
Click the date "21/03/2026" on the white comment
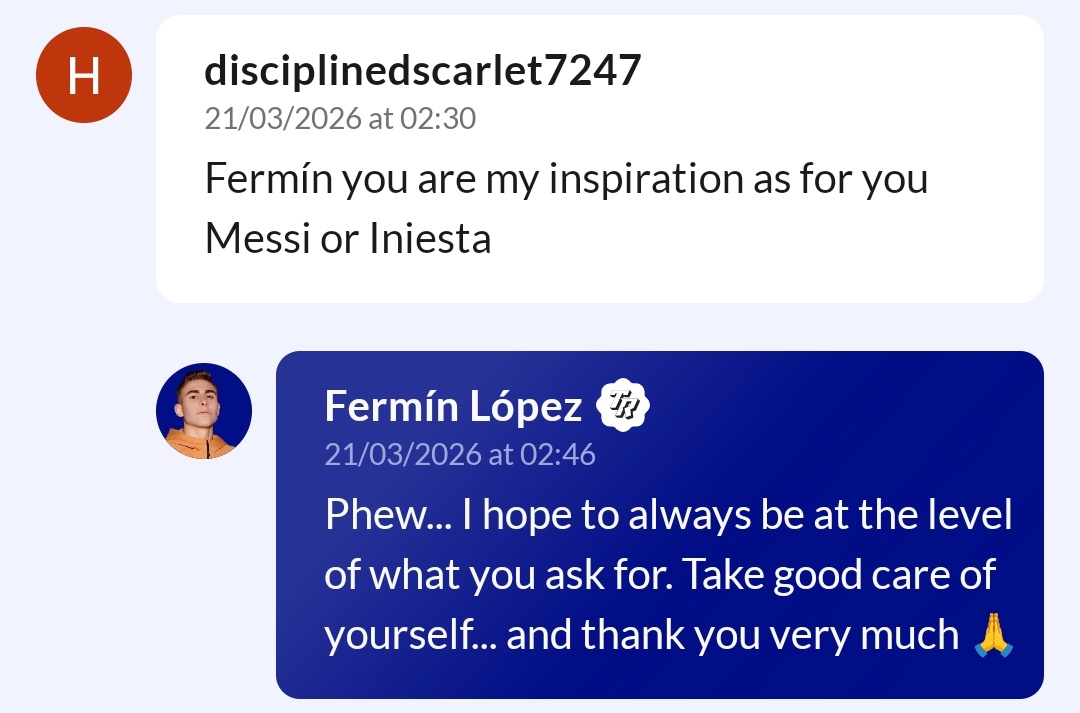[282, 119]
